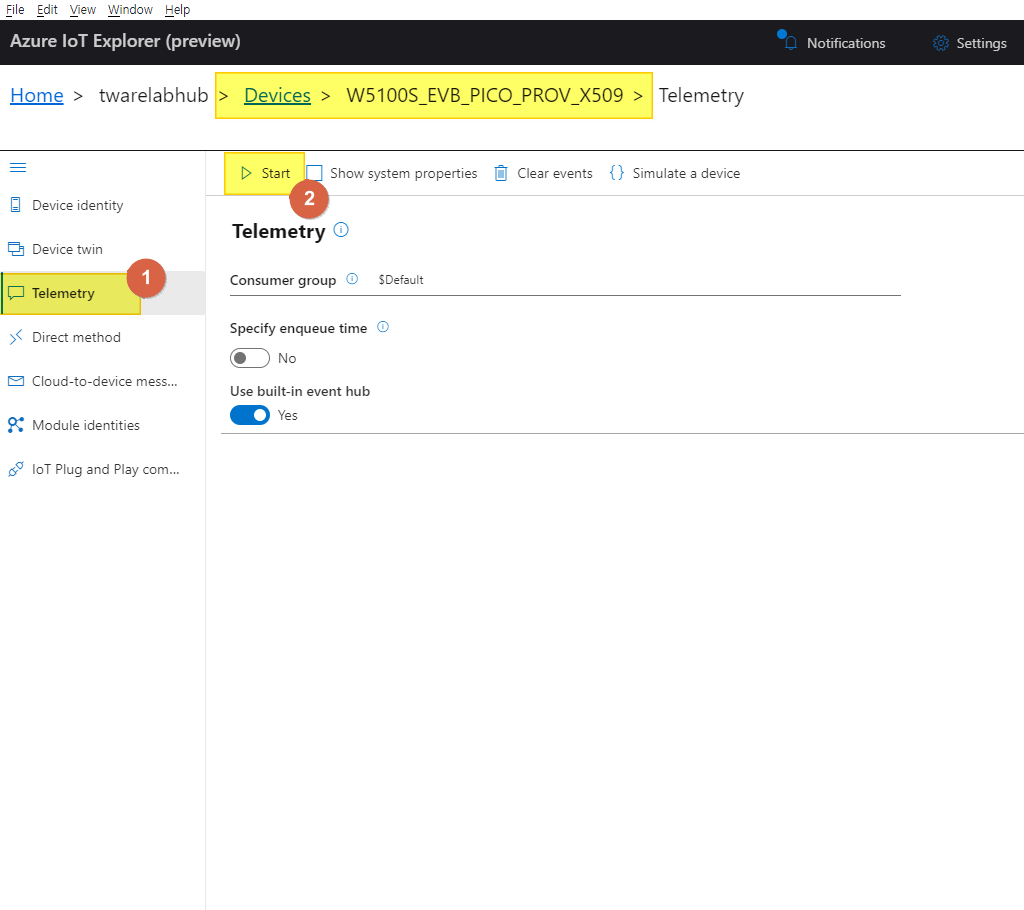The height and width of the screenshot is (910, 1024).
Task: Navigate to the Devices breadcrumb link
Action: [x=277, y=95]
